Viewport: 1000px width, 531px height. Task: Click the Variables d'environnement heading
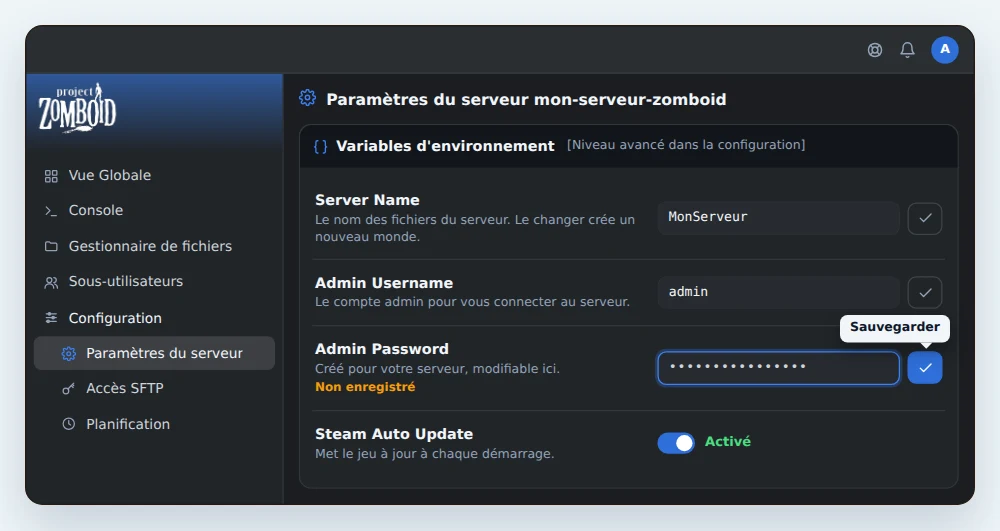(x=445, y=146)
